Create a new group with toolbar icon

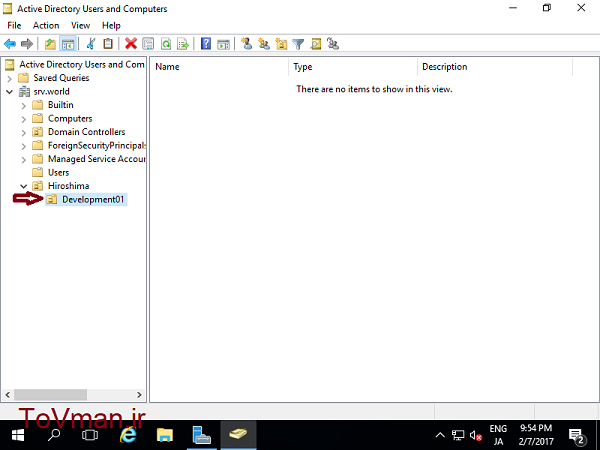[x=264, y=44]
